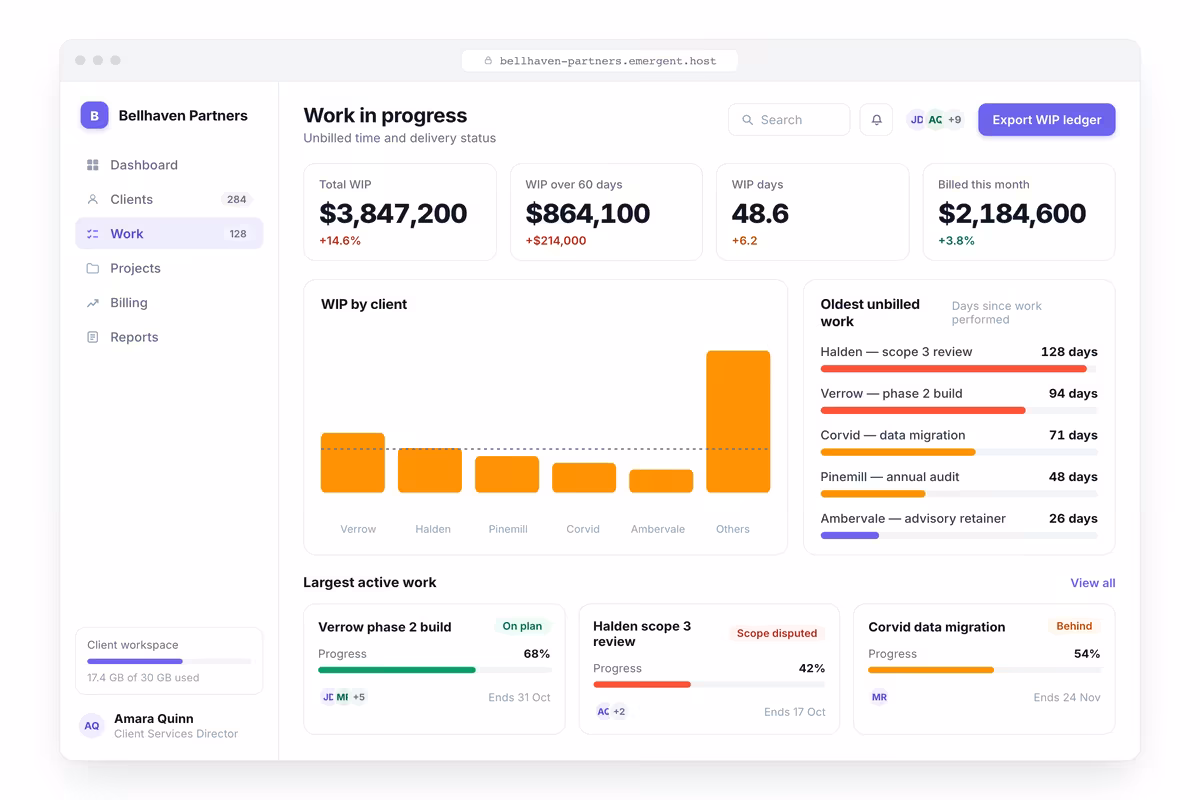
Task: Click the Behind status tag
Action: (x=1074, y=626)
